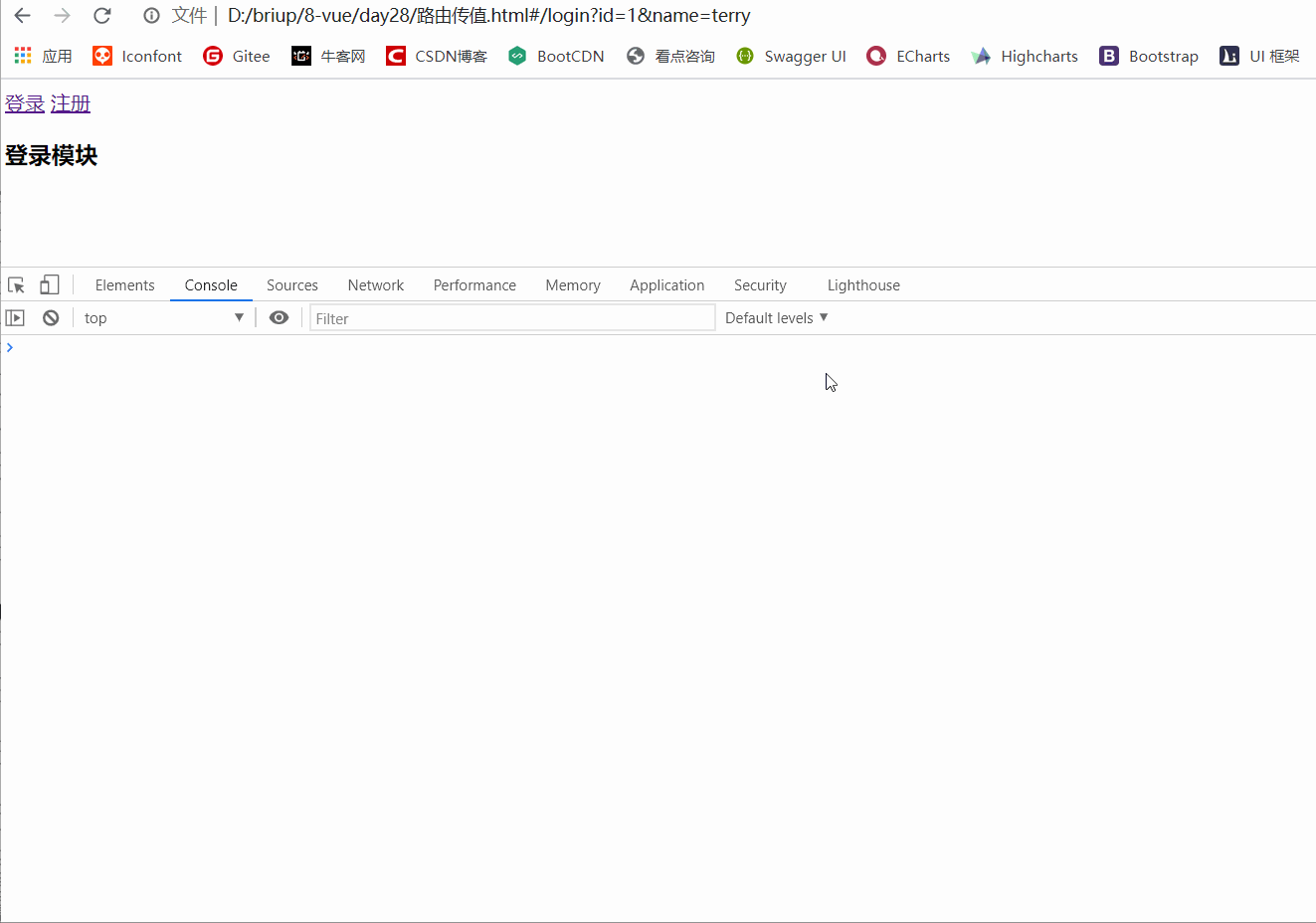This screenshot has height=923, width=1316.
Task: Go back with the browser back arrow
Action: (x=22, y=16)
